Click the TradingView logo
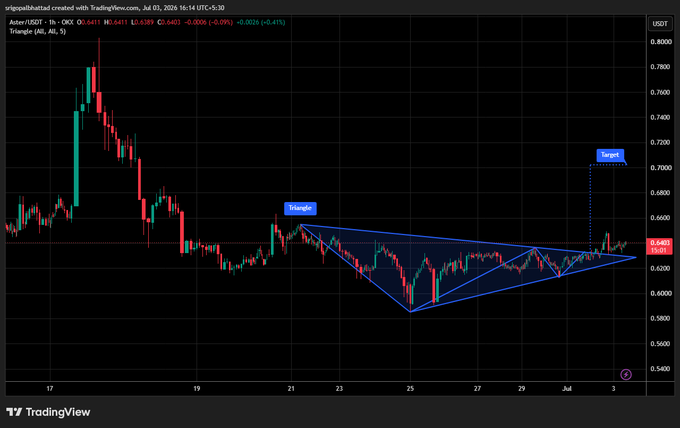The image size is (680, 428). tap(48, 412)
